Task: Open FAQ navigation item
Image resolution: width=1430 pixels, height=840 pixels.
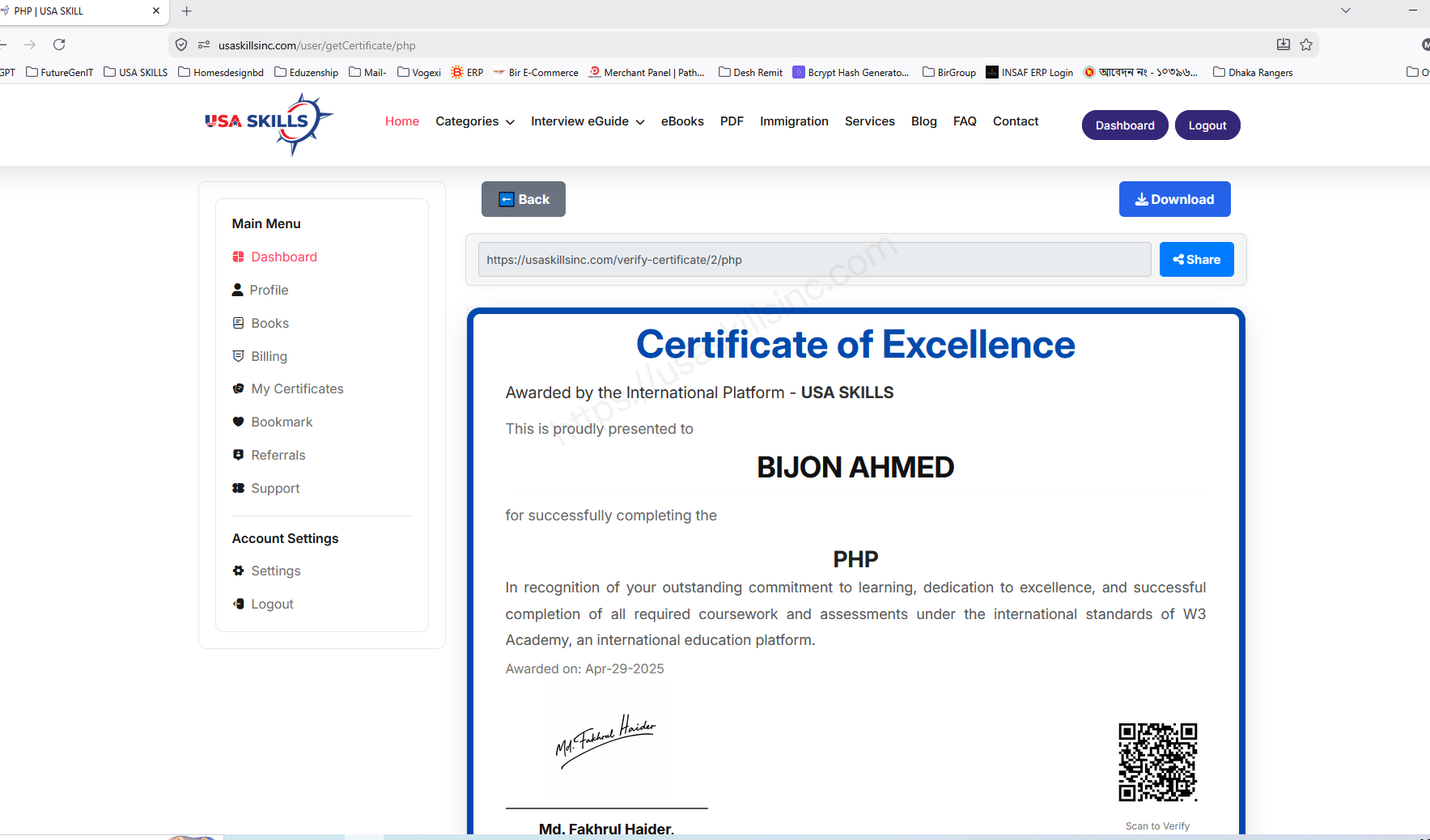Action: coord(965,121)
